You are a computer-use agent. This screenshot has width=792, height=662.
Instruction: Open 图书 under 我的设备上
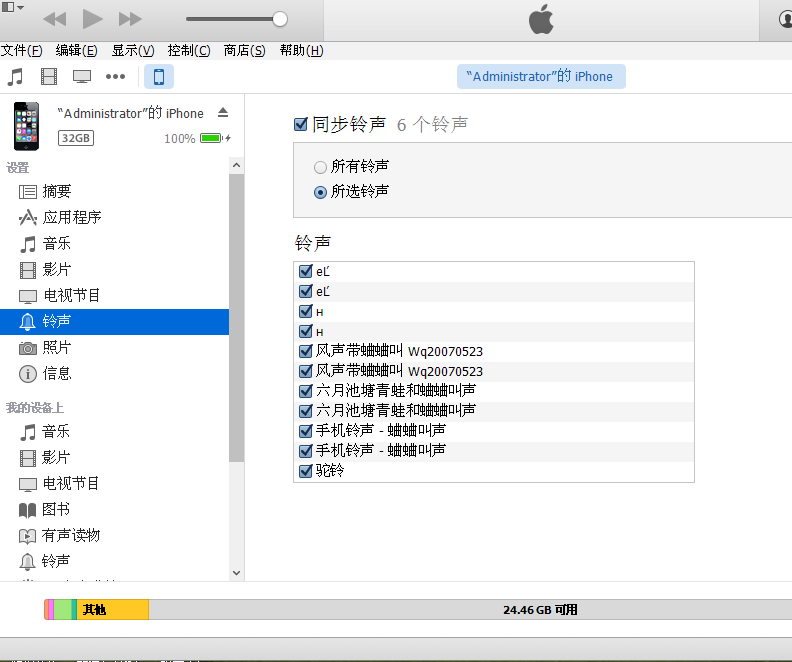[x=114, y=510]
